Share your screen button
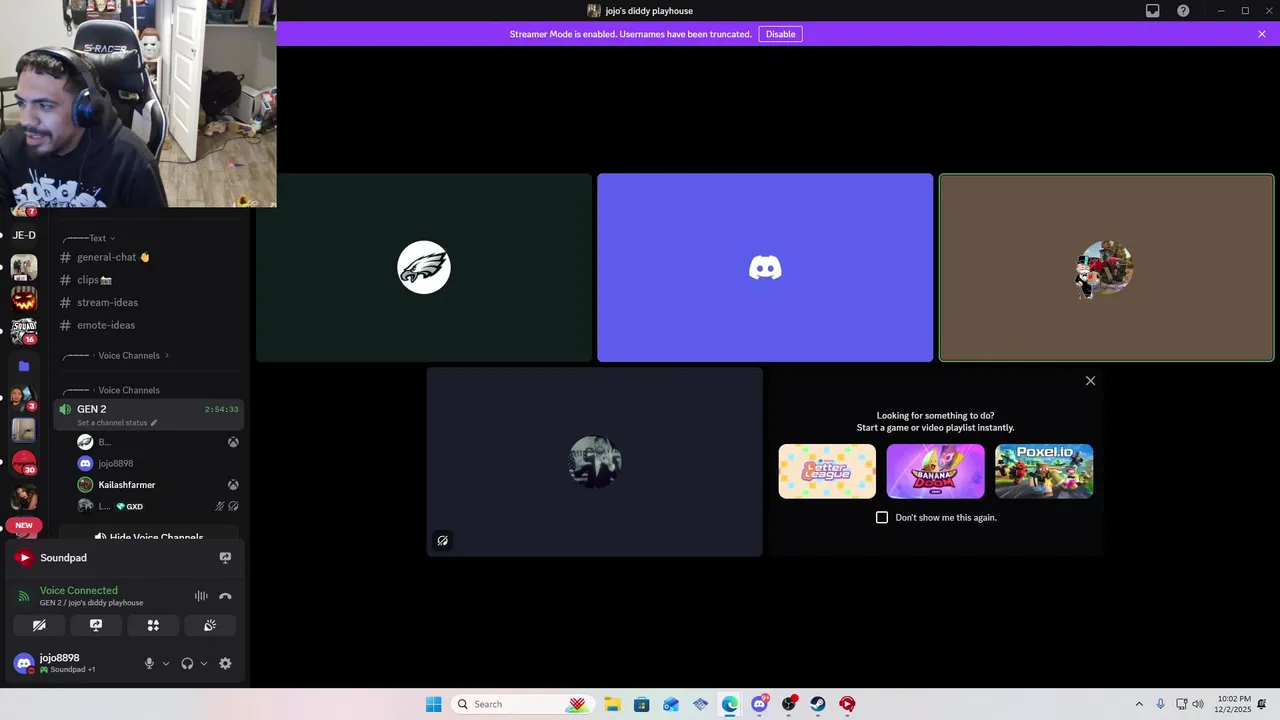Screen dimensions: 1280x720 pyautogui.click(x=96, y=625)
